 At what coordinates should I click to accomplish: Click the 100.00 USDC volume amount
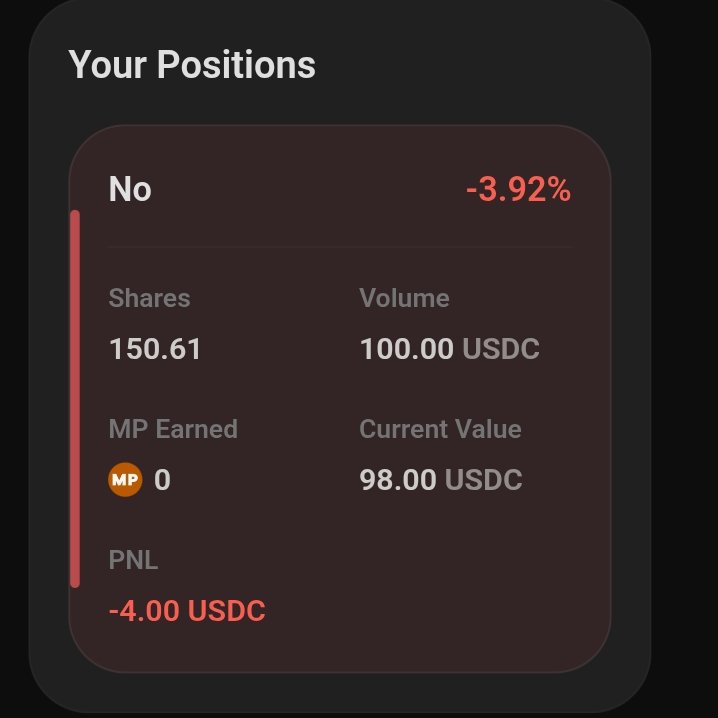pyautogui.click(x=450, y=348)
